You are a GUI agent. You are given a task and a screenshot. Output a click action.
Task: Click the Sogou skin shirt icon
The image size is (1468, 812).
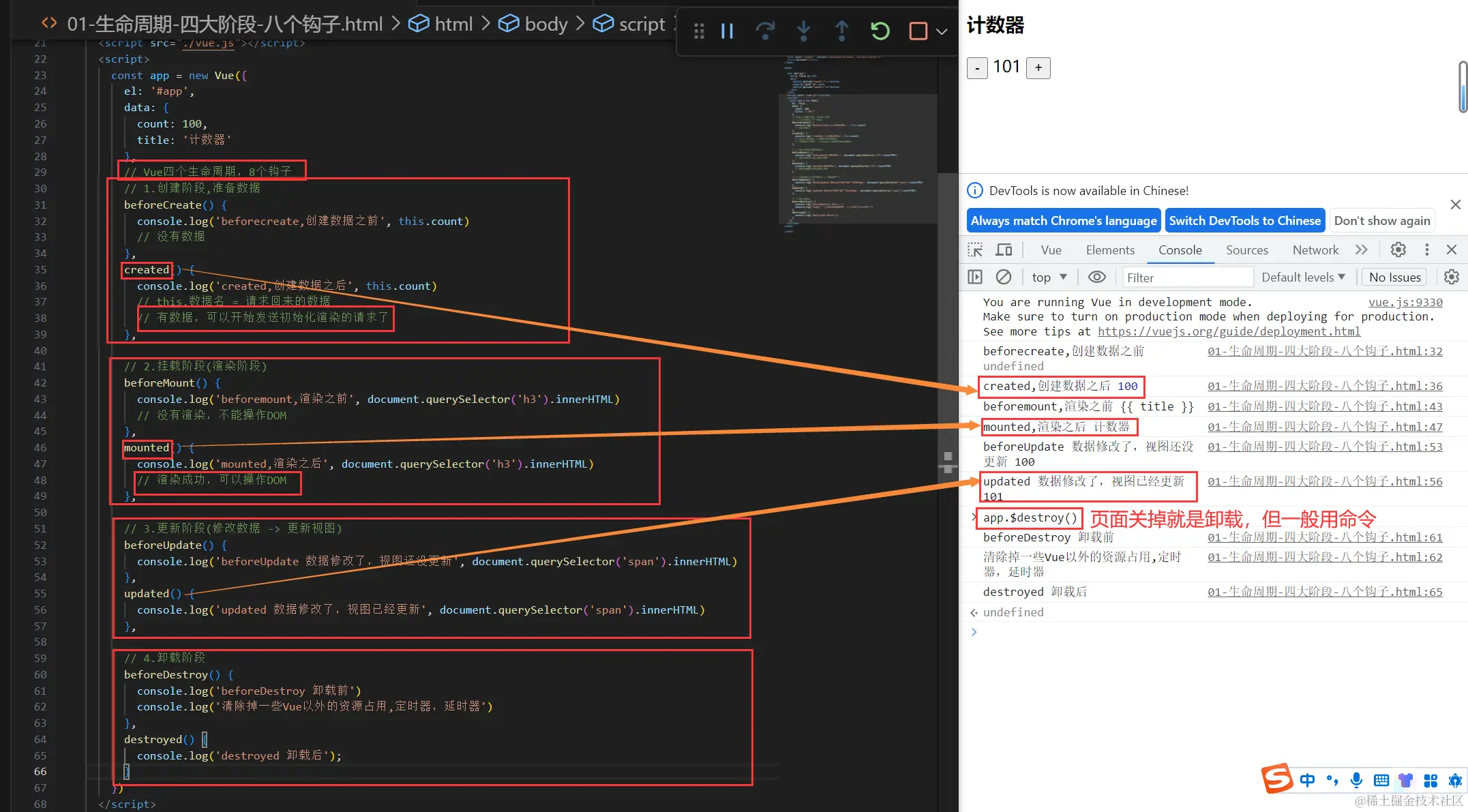click(x=1405, y=780)
